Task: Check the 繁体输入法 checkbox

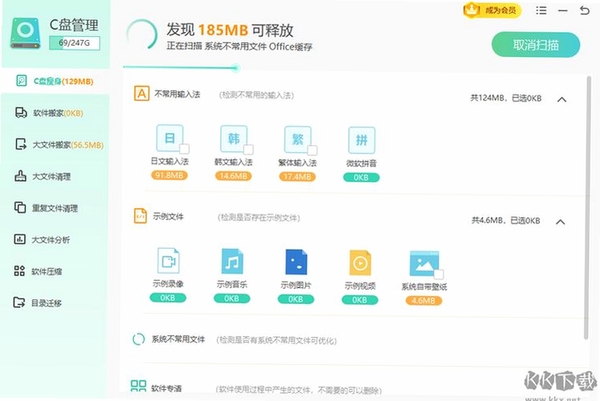Action: 312,150
